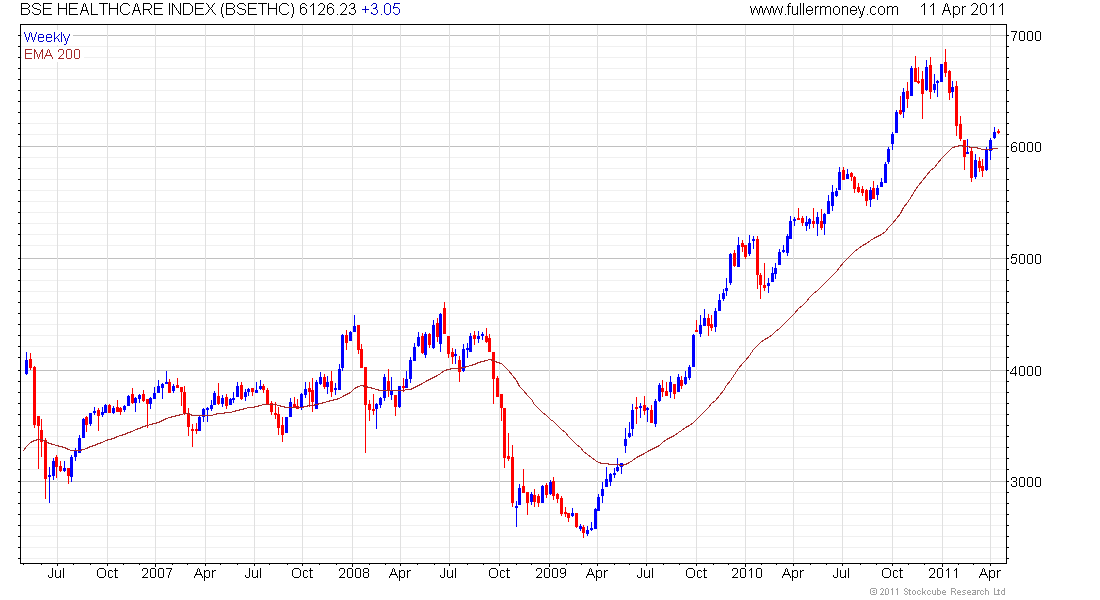Click the 6000 price axis label
The width and height of the screenshot is (1100, 600).
(1026, 147)
